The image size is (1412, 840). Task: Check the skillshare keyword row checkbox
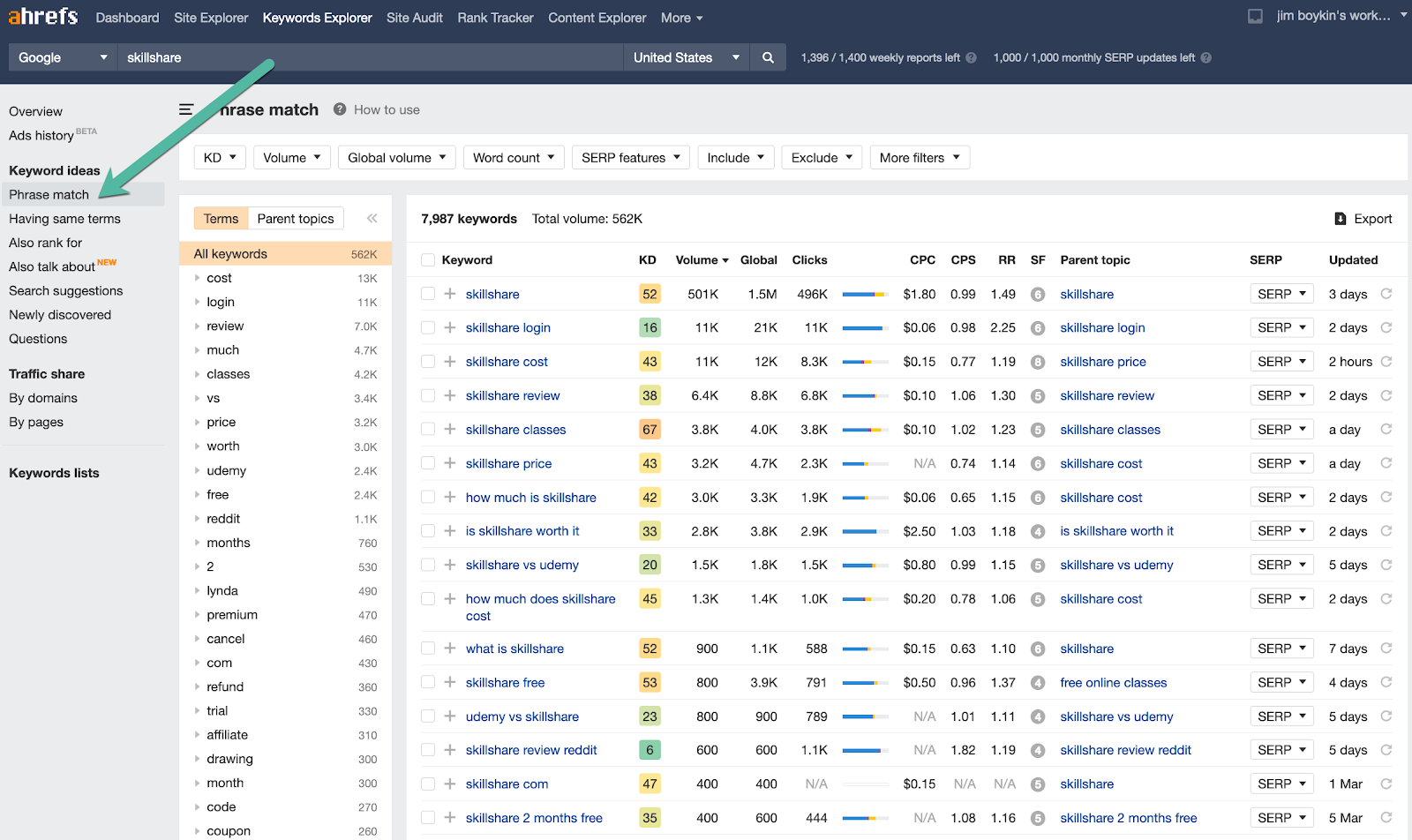point(428,294)
